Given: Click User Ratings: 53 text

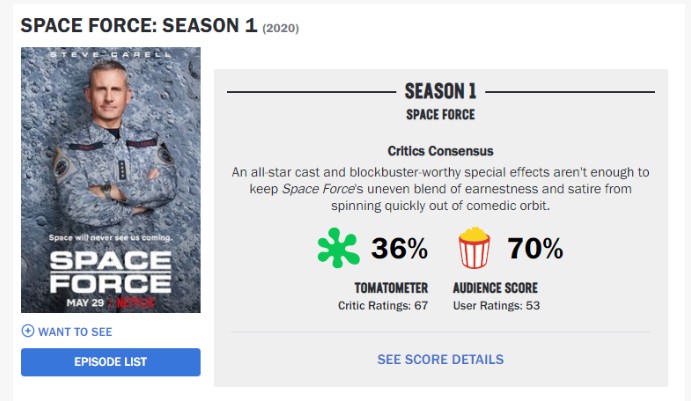Looking at the screenshot, I should click(496, 306).
